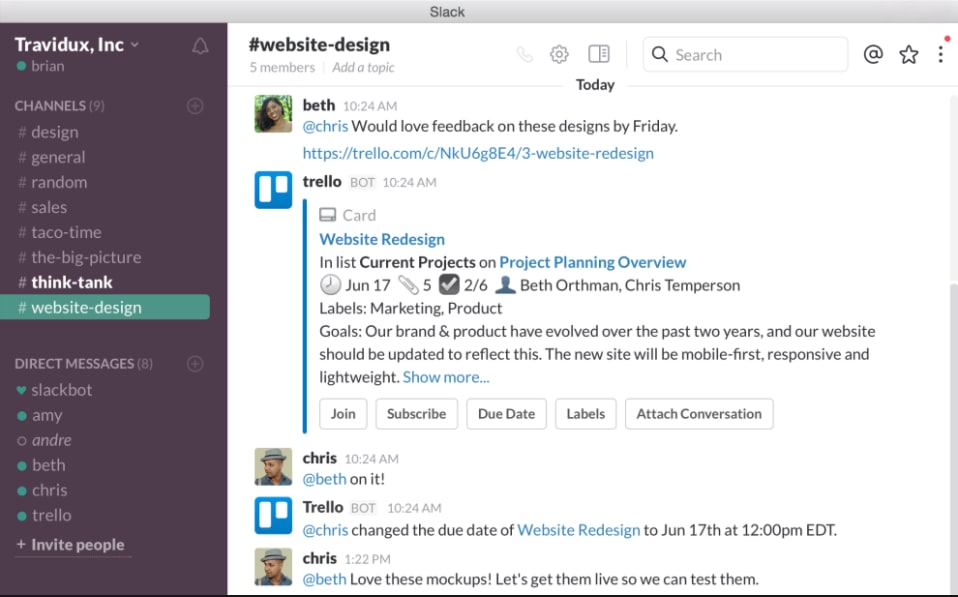
Task: Click @chris mention in due date message
Action: point(325,530)
